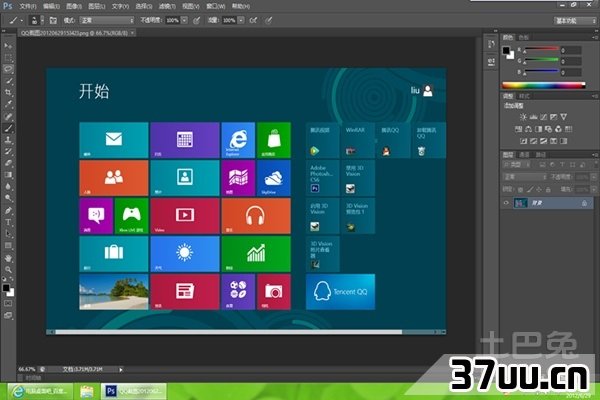Open the History panel icon
600x400 pixels.
tap(491, 44)
